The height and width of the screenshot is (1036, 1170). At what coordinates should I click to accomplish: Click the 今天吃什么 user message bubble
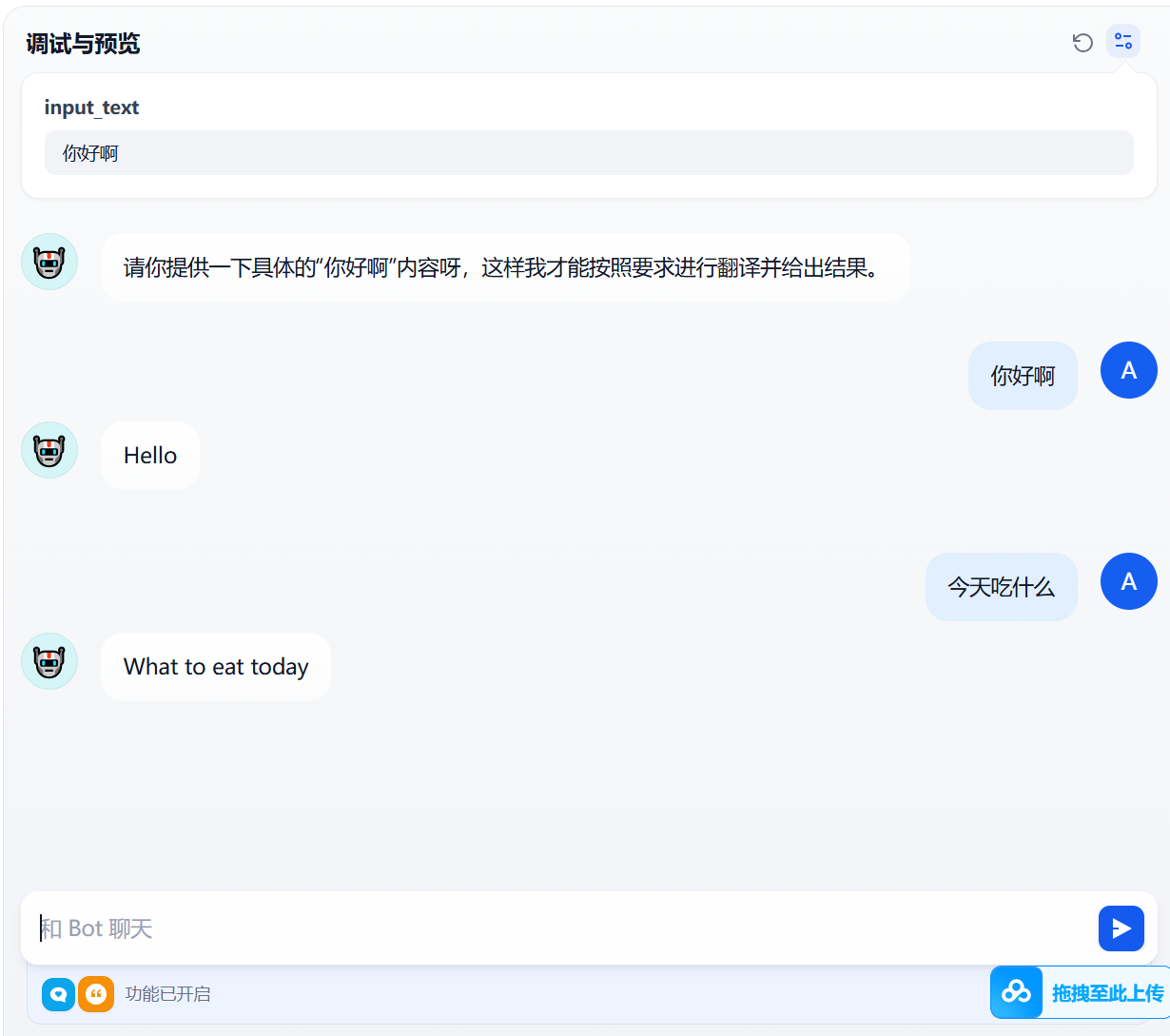1001,587
